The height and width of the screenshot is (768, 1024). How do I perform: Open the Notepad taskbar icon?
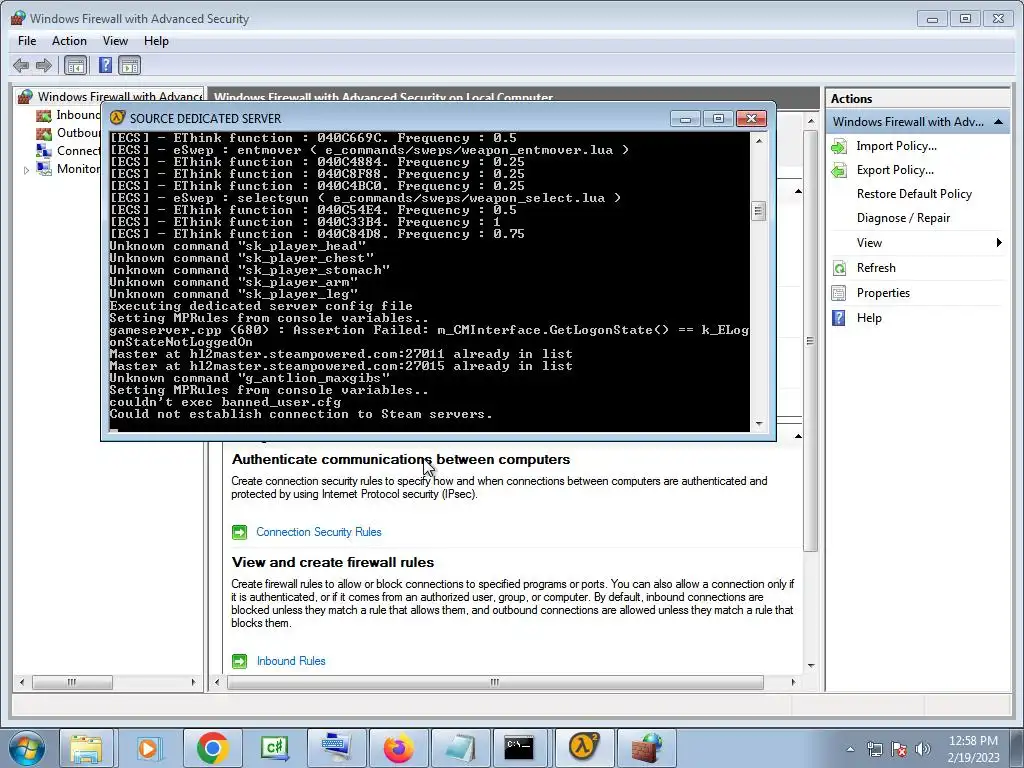coord(461,748)
